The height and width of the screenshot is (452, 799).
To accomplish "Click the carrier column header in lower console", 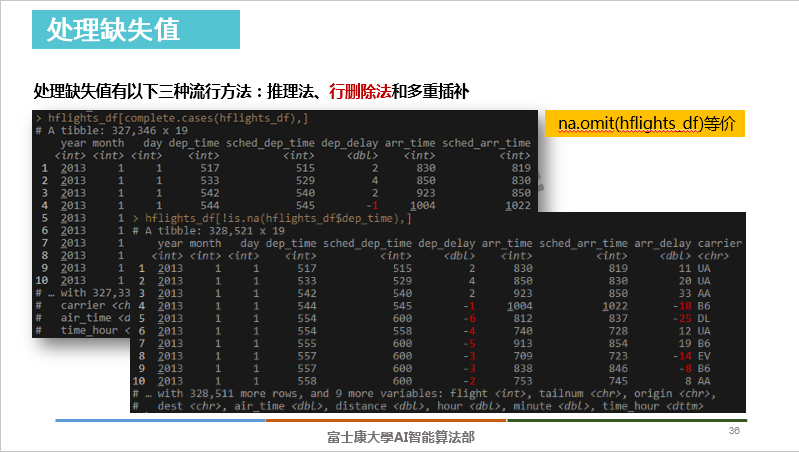I will [720, 244].
